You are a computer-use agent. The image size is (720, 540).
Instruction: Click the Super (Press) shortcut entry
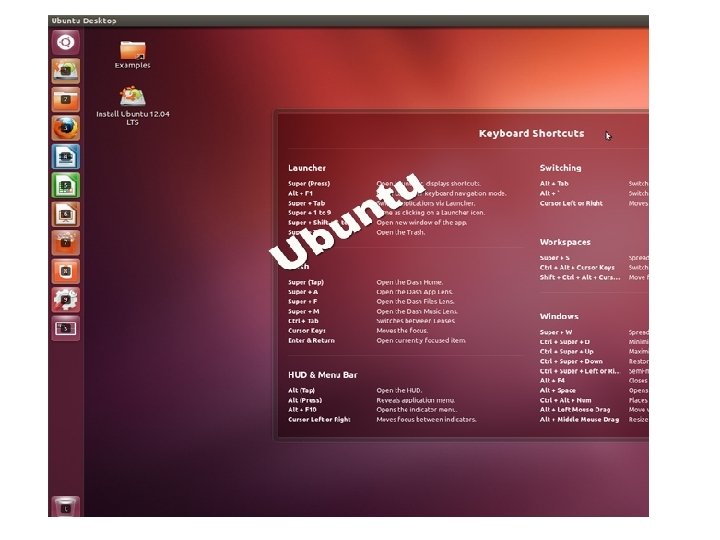click(309, 184)
